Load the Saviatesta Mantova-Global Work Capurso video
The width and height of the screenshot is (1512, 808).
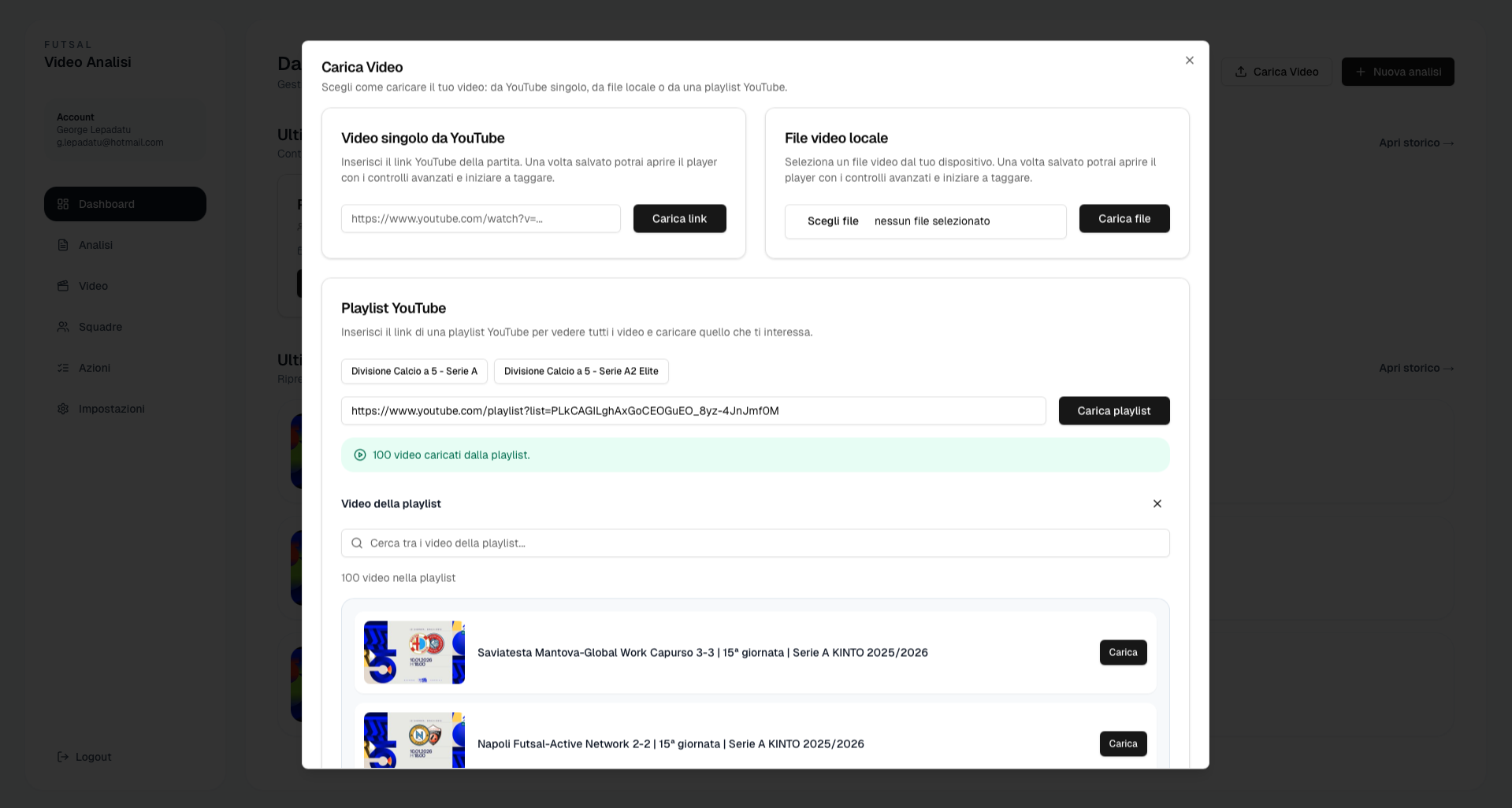(x=1124, y=653)
